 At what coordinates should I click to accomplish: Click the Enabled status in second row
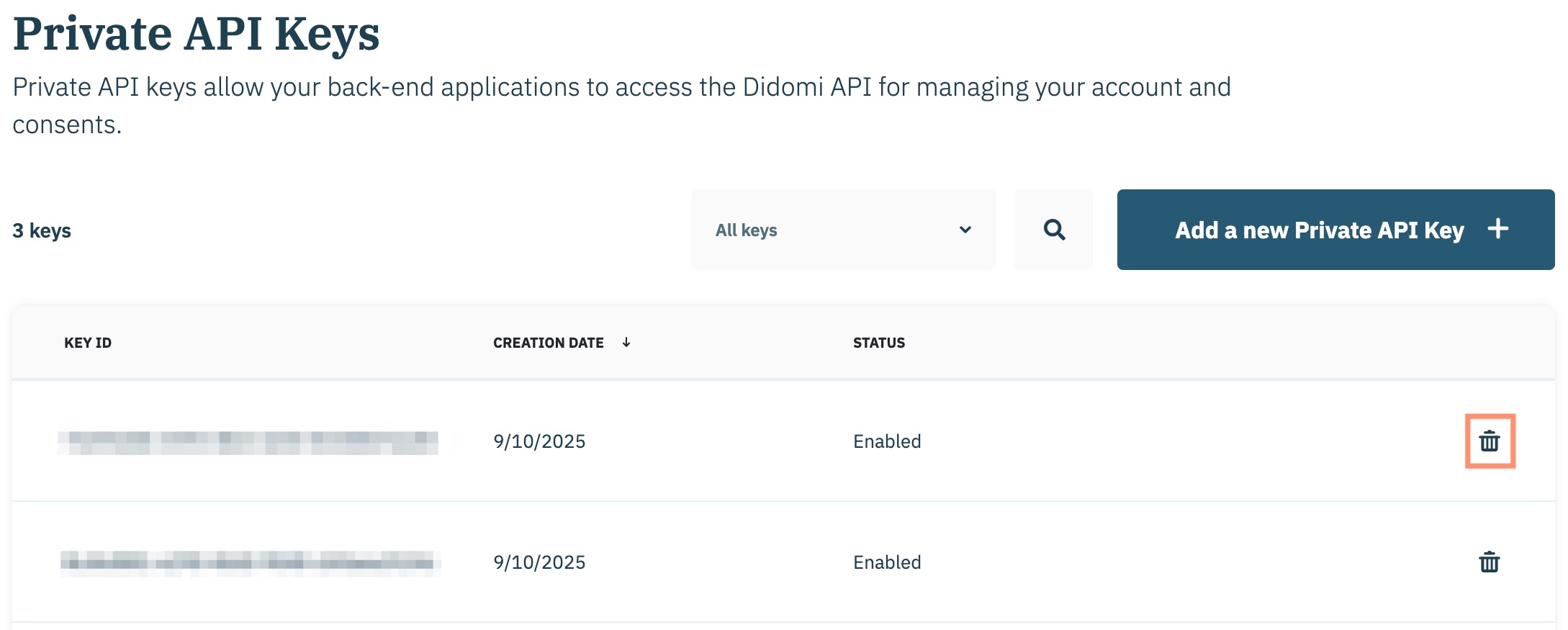(886, 562)
